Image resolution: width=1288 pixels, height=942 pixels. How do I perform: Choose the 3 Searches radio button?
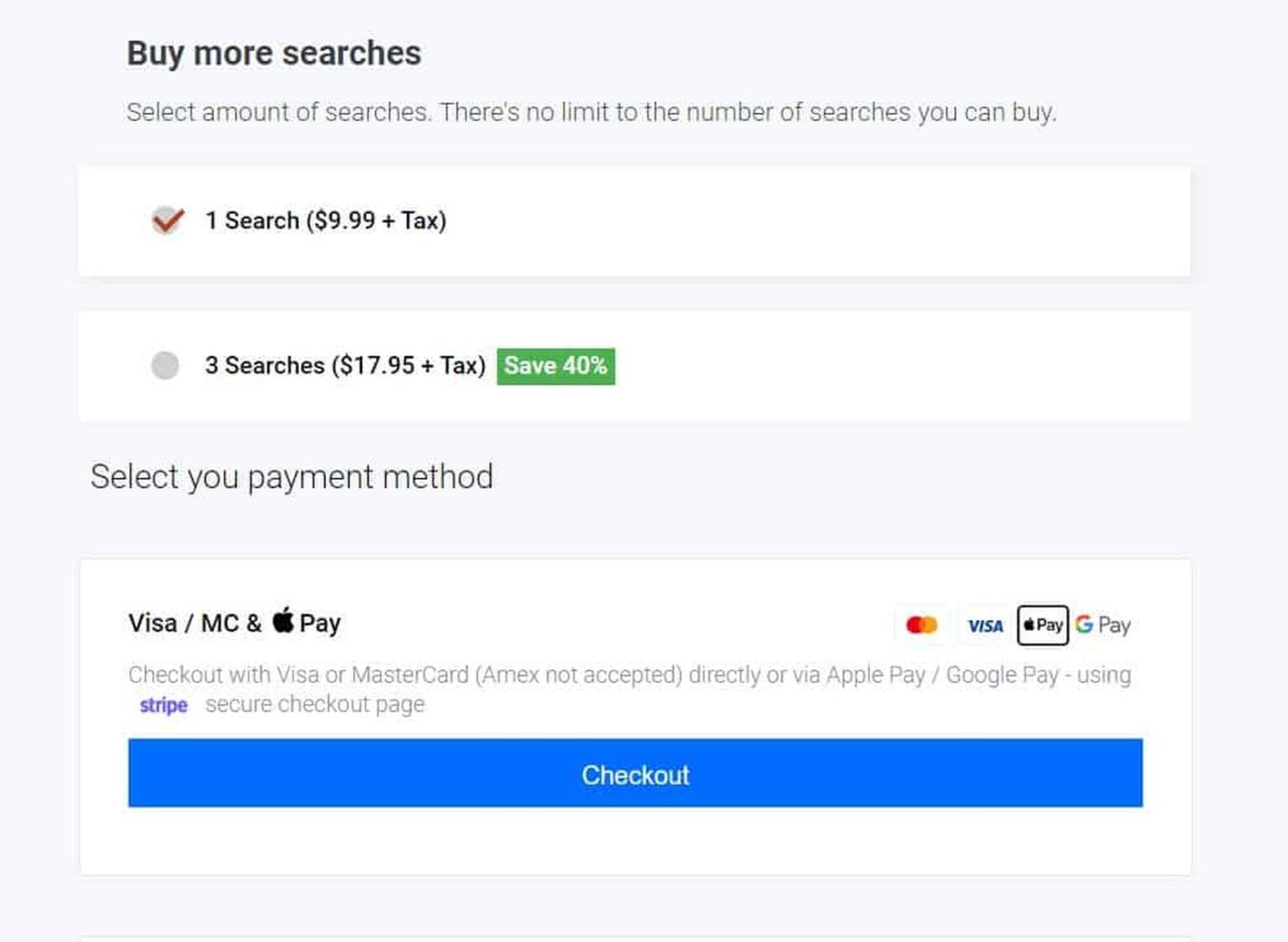tap(165, 366)
